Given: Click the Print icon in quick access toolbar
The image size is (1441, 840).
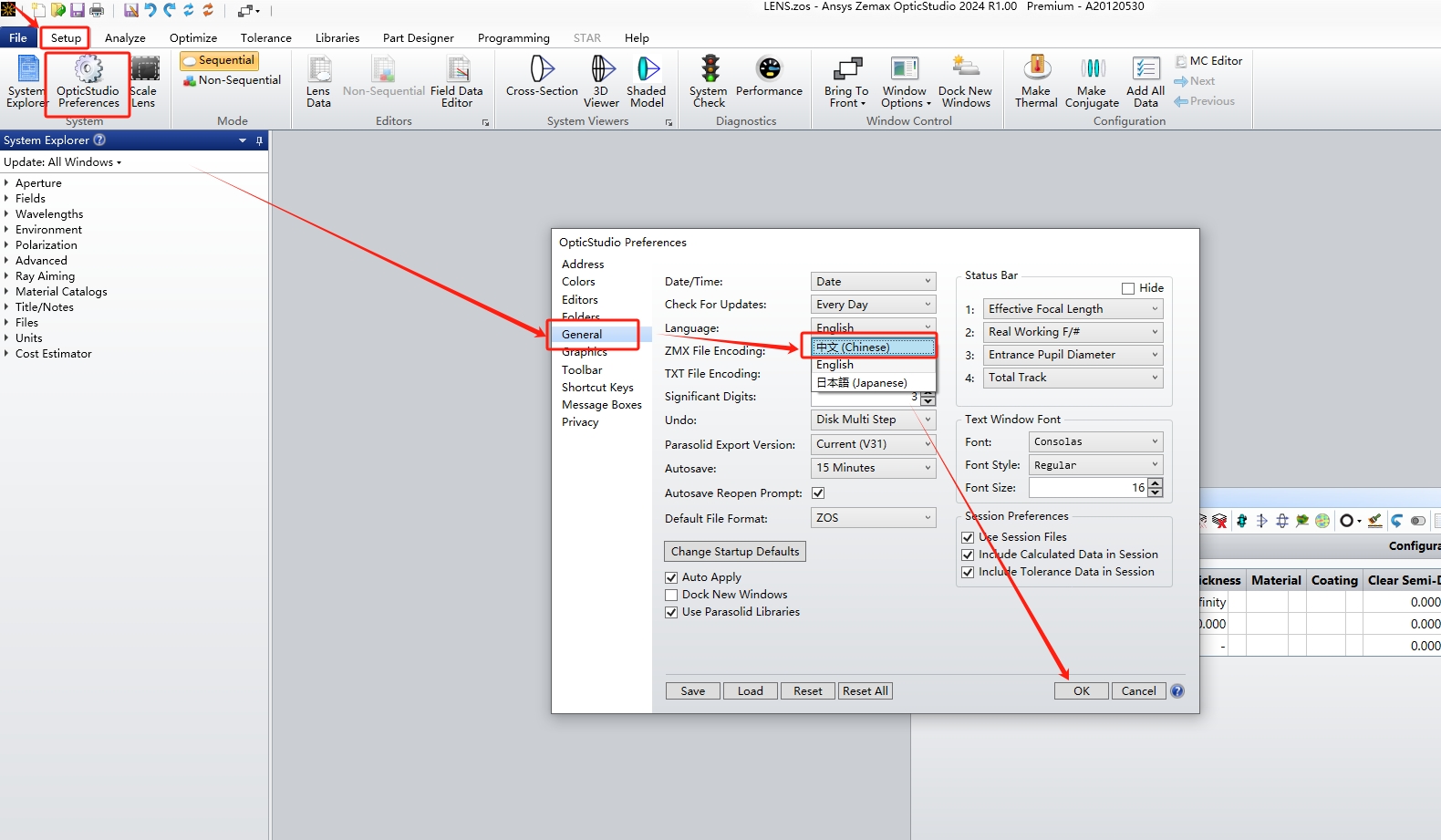Looking at the screenshot, I should [97, 10].
